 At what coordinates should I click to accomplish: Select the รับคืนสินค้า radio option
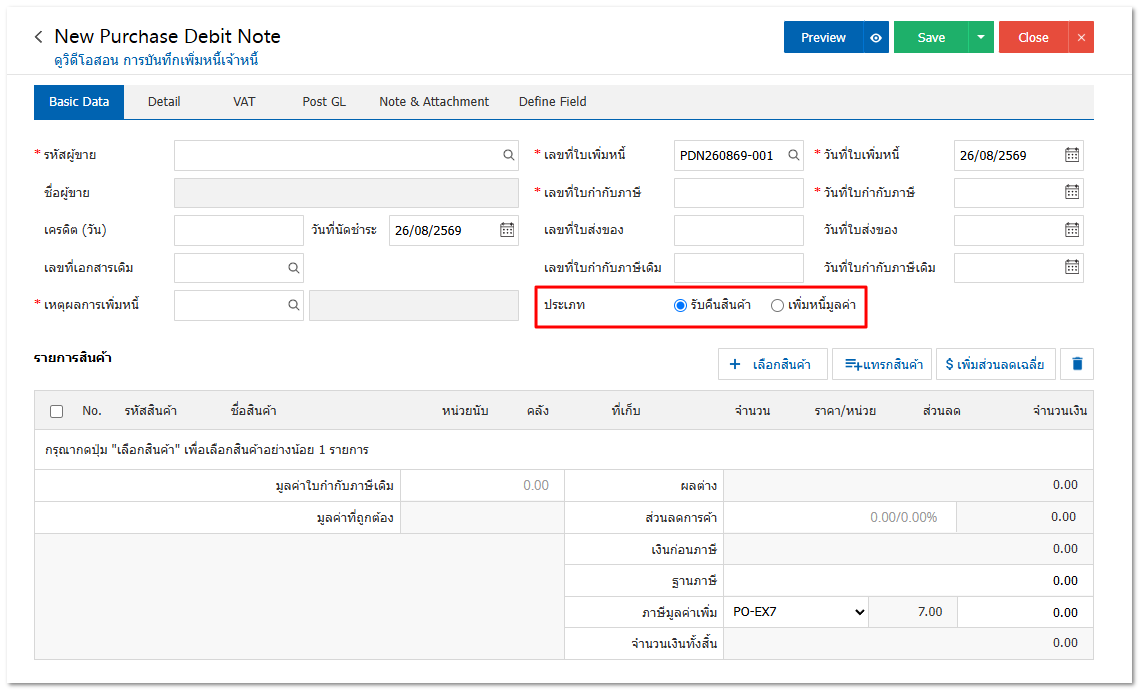coord(680,305)
